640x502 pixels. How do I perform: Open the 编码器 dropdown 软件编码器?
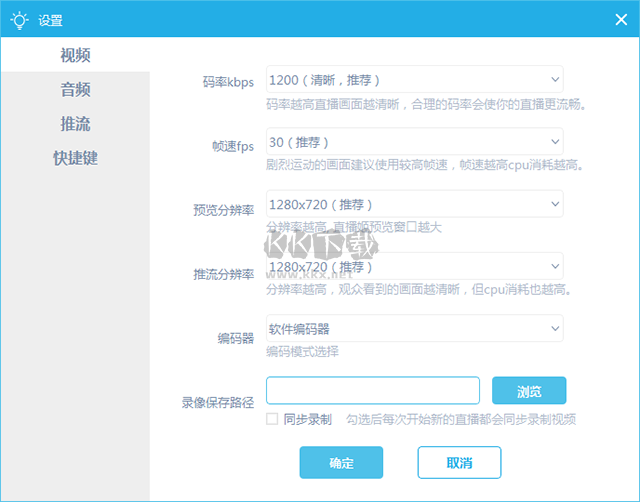[415, 328]
